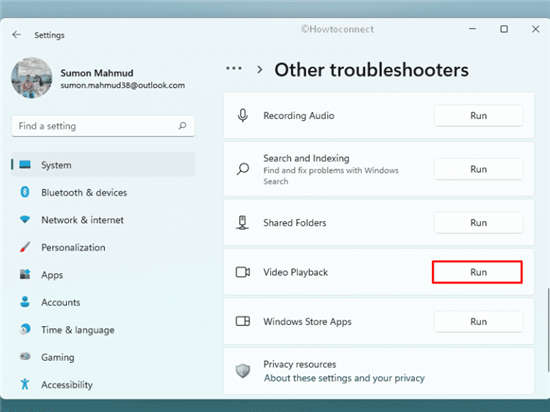Click the Gaming controller icon

(25, 357)
